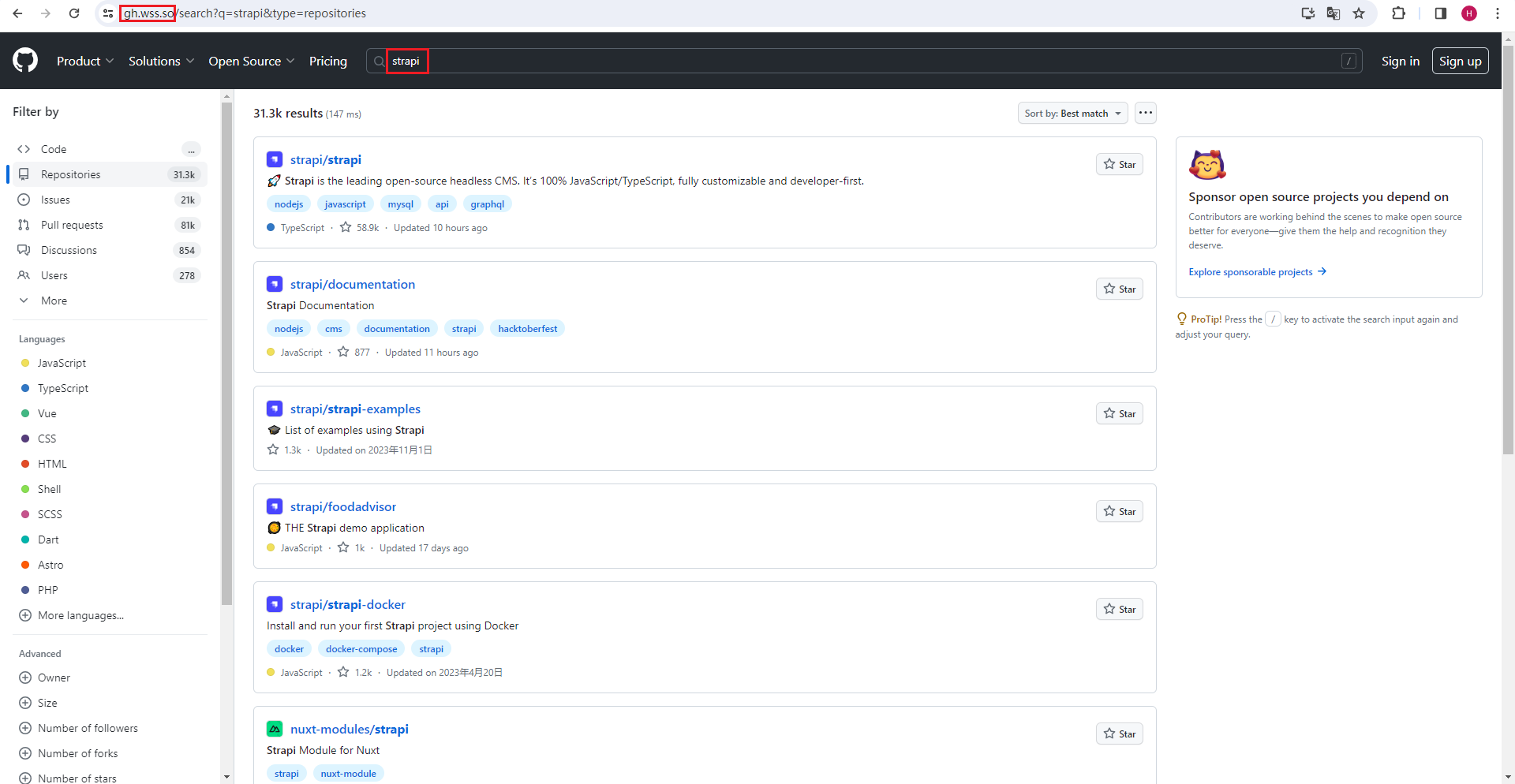
Task: Star the strapi/documentation repository
Action: 1119,289
